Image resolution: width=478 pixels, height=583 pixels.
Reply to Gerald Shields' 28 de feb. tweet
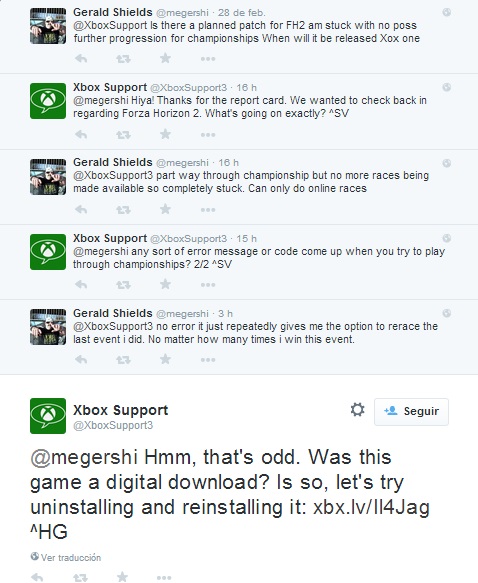[x=81, y=58]
